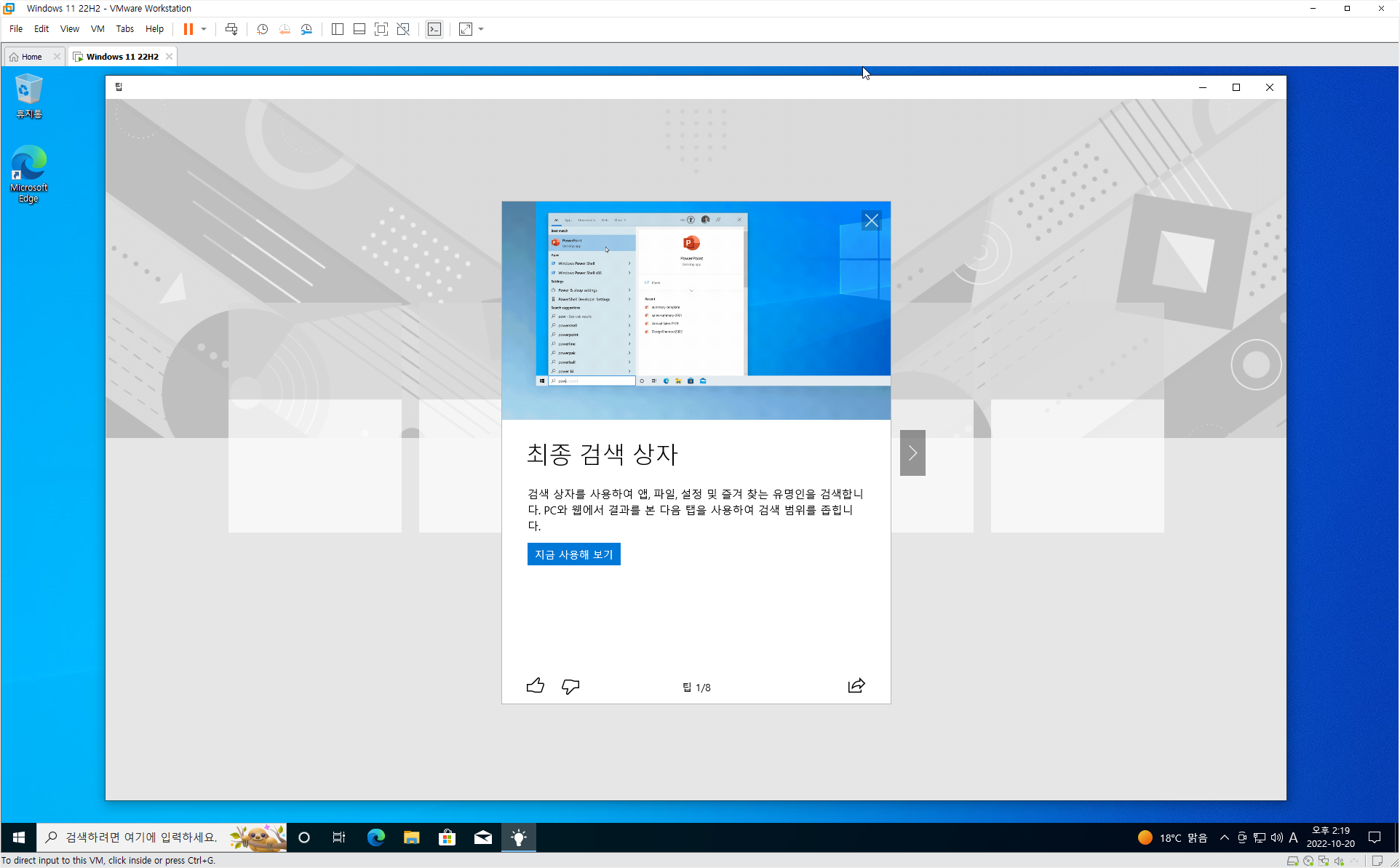Toggle the thumbnail bar panel
The height and width of the screenshot is (868, 1400).
pos(359,29)
